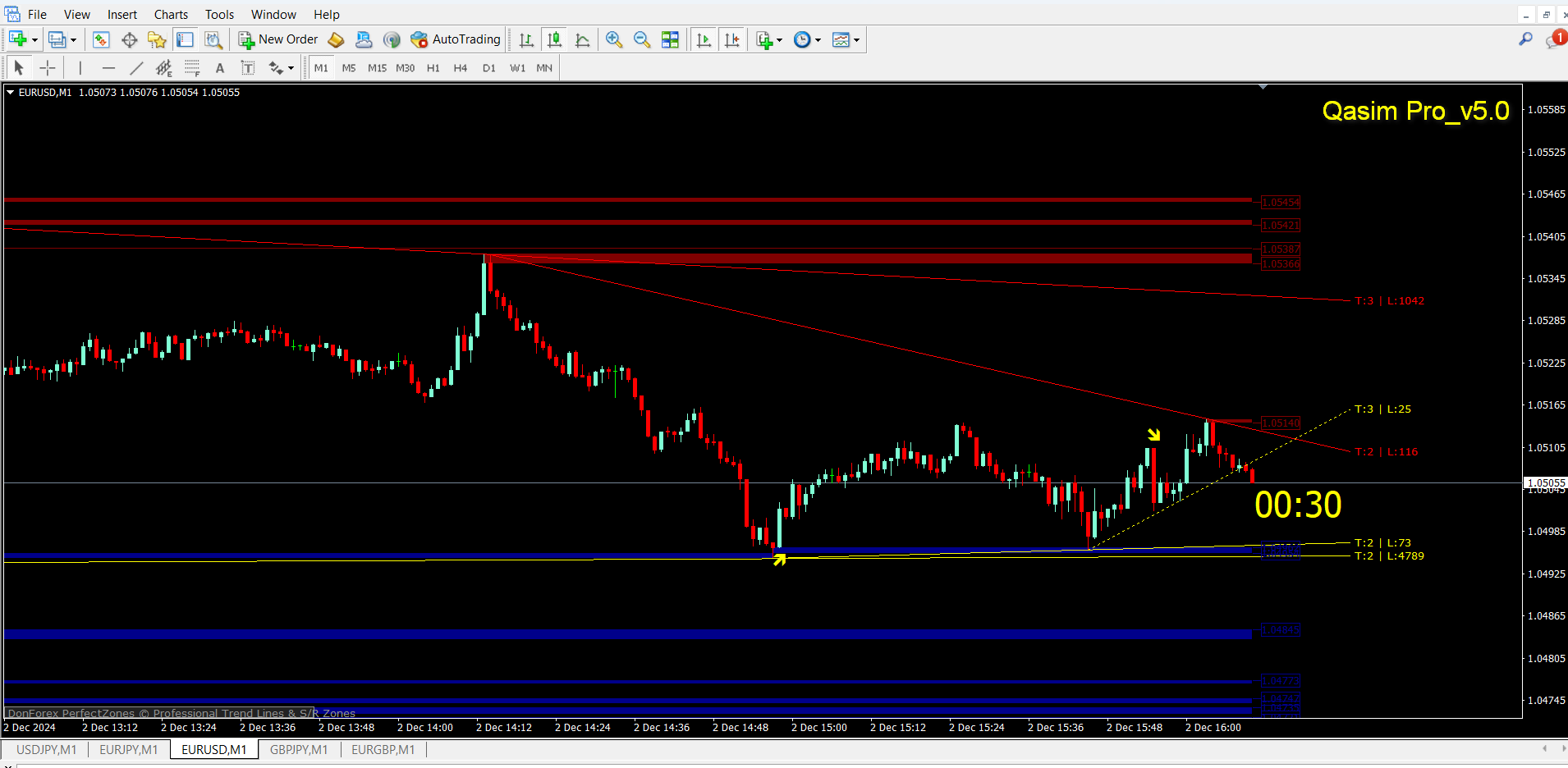Screen dimensions: 1568x768
Task: Switch chart to bar chart style
Action: 526,39
